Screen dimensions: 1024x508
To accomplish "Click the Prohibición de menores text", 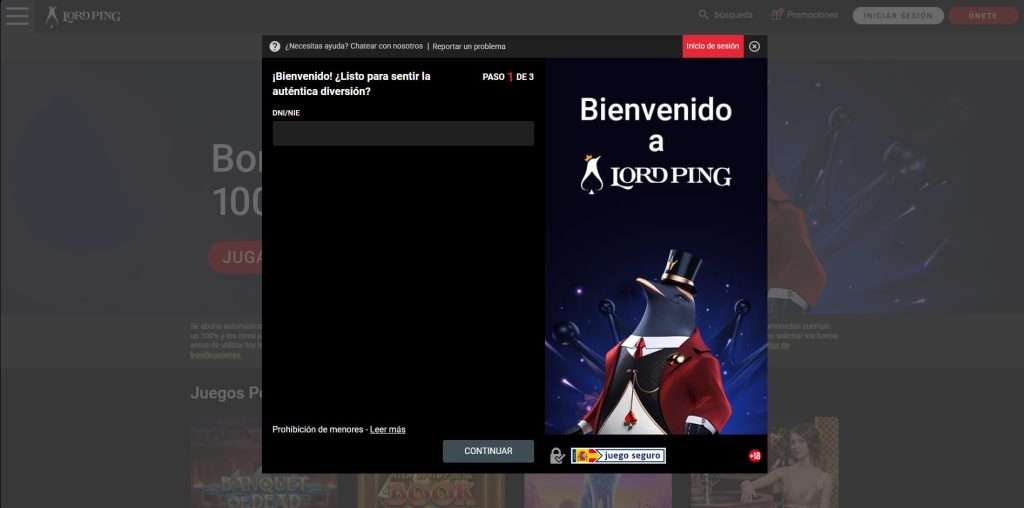I will [x=317, y=429].
